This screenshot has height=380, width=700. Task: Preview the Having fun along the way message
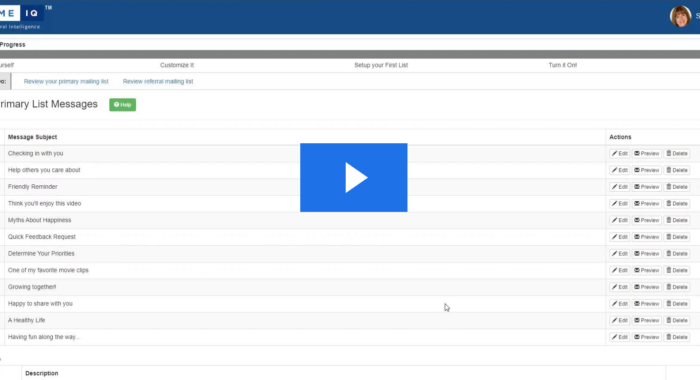pyautogui.click(x=646, y=337)
